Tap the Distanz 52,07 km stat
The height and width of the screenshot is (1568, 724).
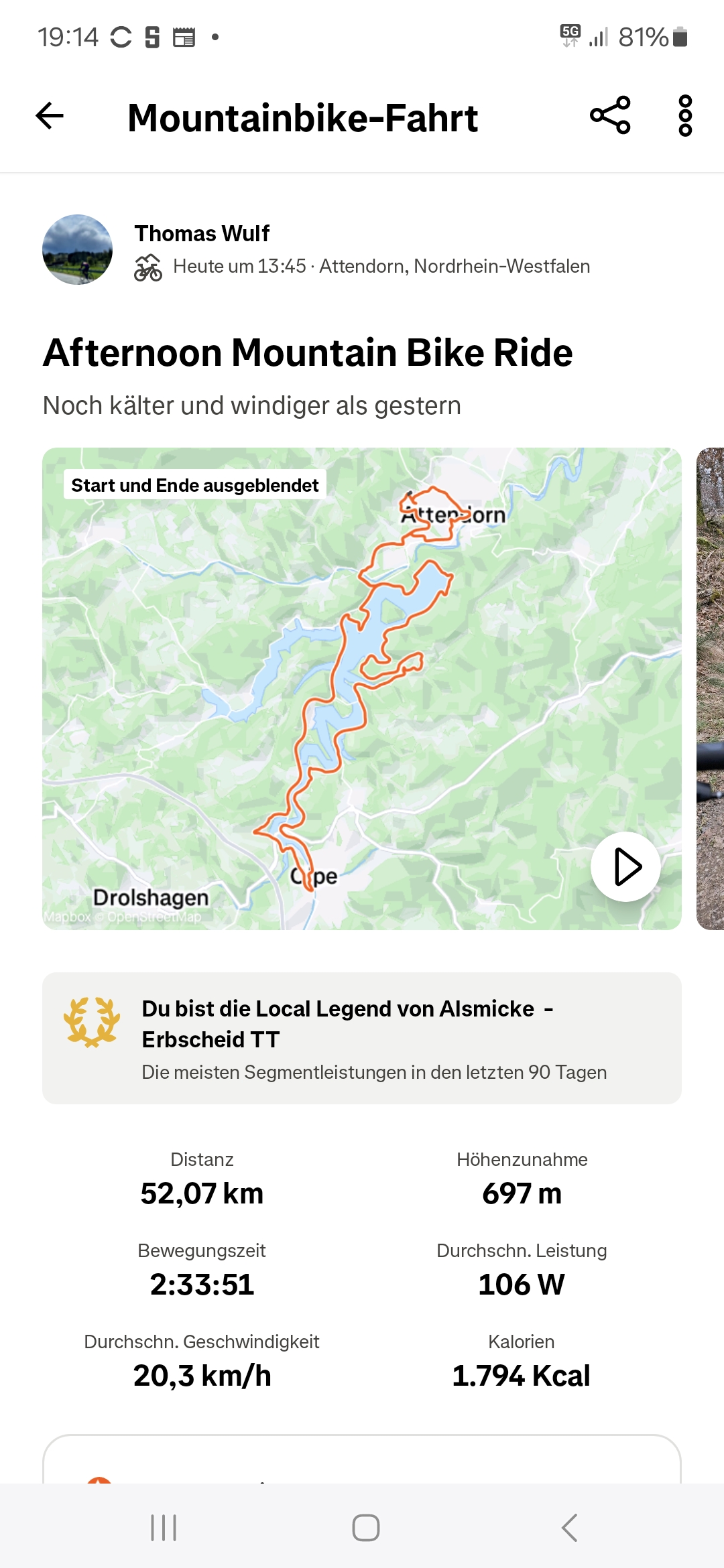(202, 1179)
